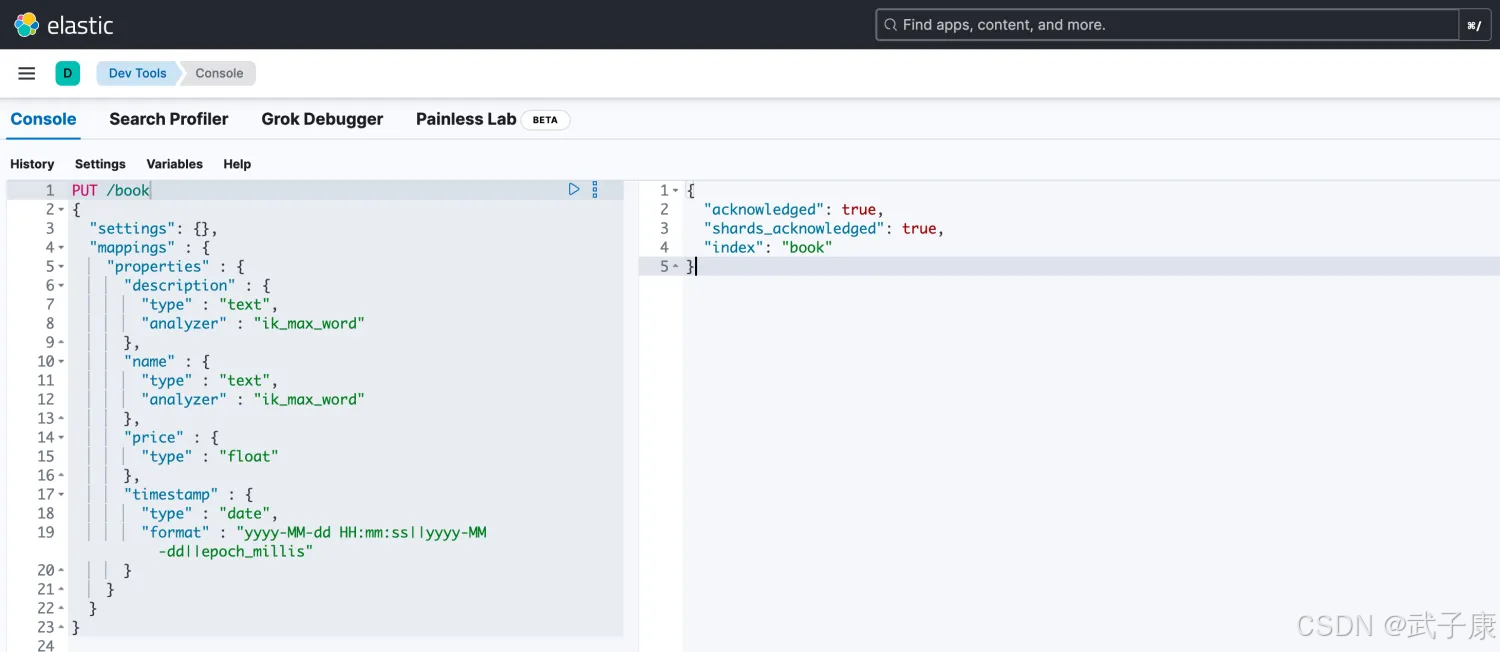Switch to the Search Profiler tab

coord(168,119)
